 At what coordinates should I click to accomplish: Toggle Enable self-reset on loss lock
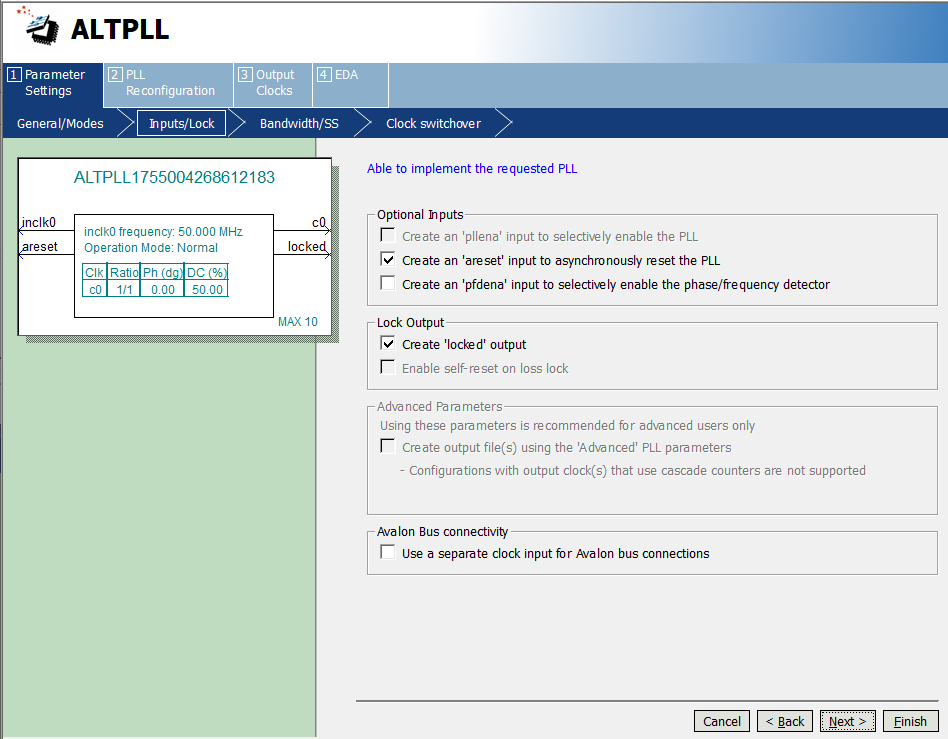pyautogui.click(x=388, y=367)
